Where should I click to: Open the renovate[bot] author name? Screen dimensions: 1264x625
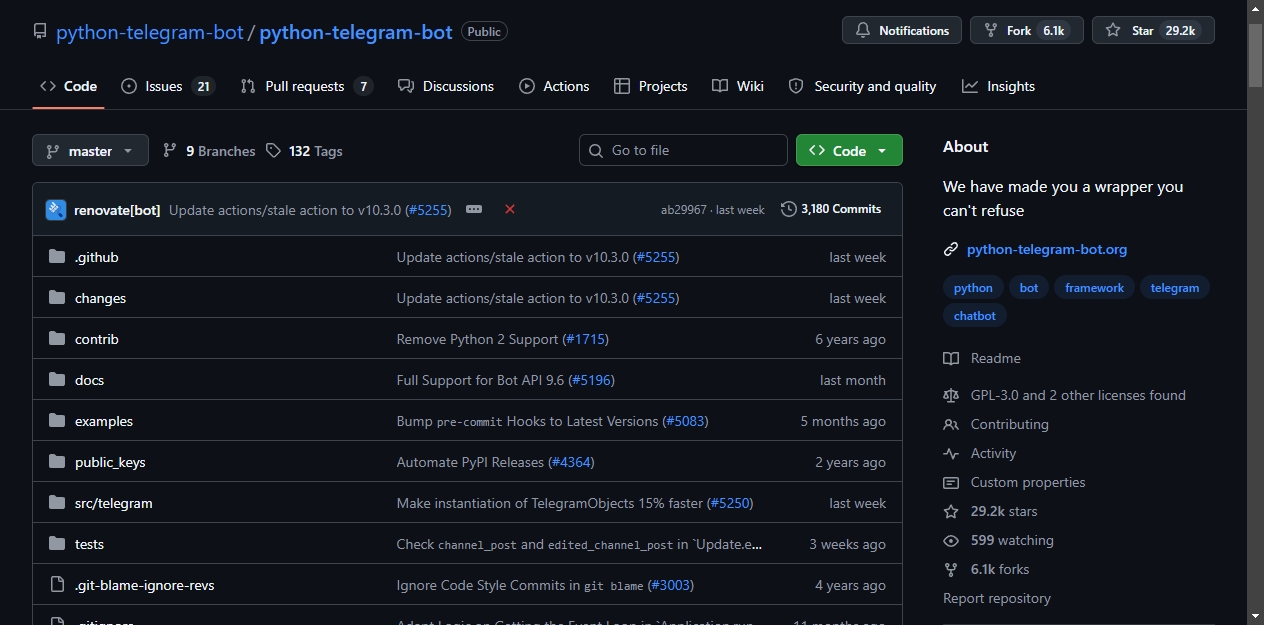pos(117,210)
